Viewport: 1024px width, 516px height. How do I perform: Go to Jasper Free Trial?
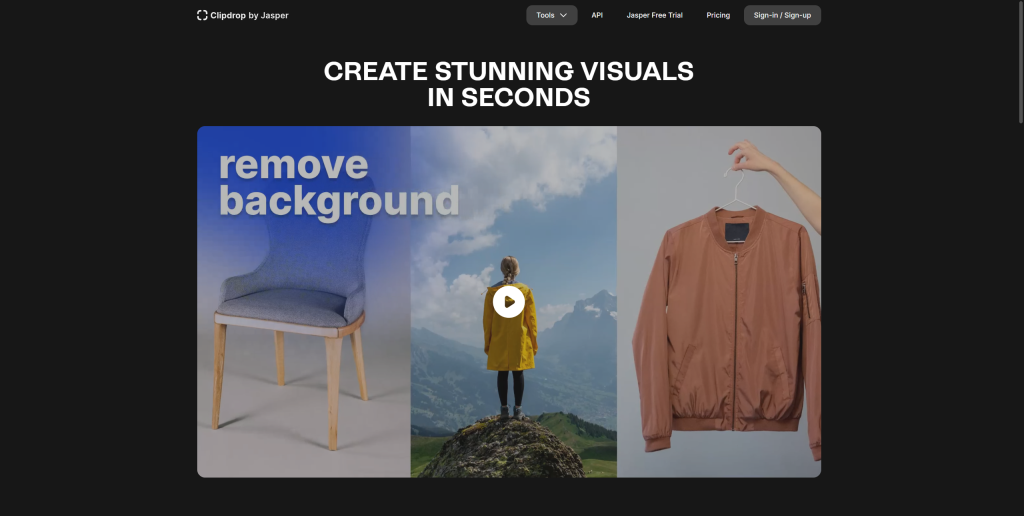tap(654, 15)
